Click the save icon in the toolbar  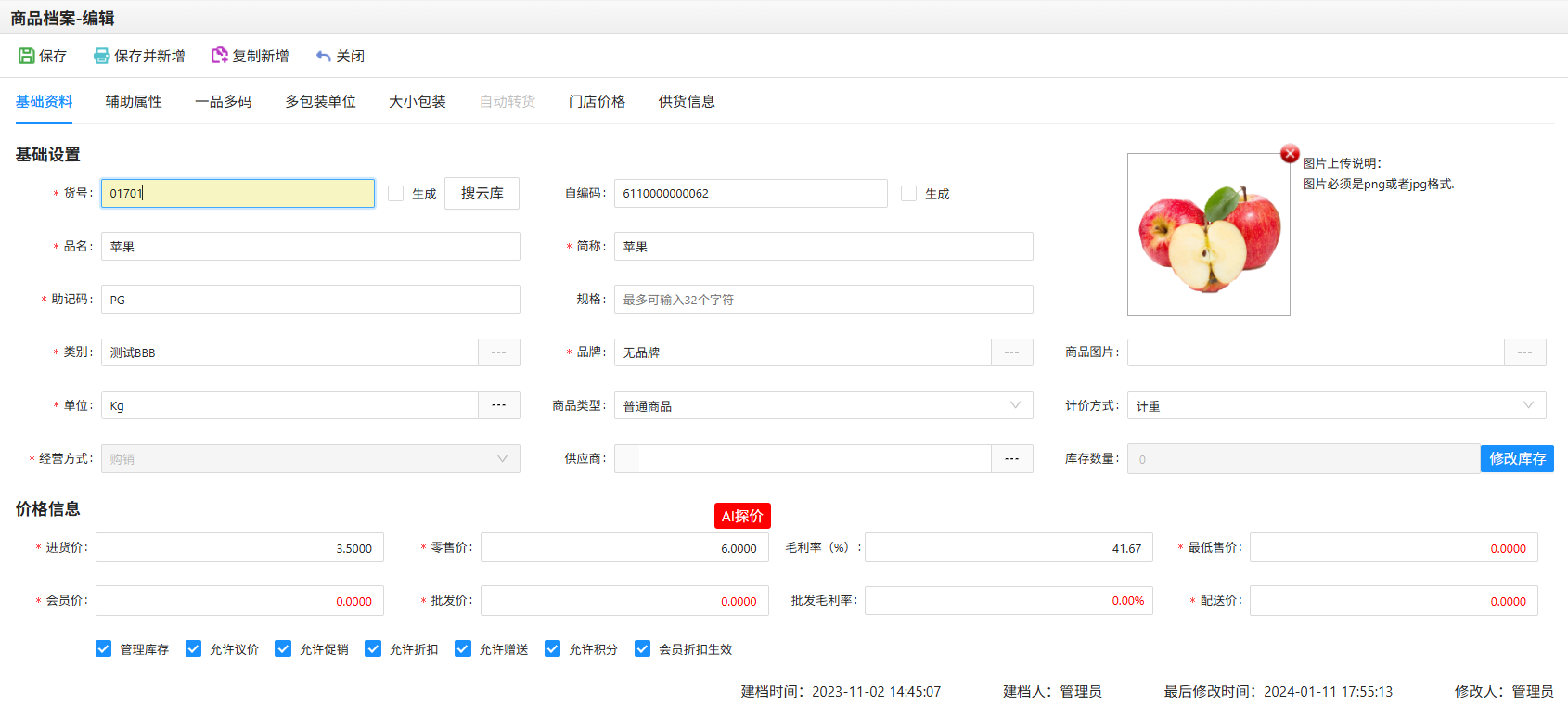tap(26, 56)
